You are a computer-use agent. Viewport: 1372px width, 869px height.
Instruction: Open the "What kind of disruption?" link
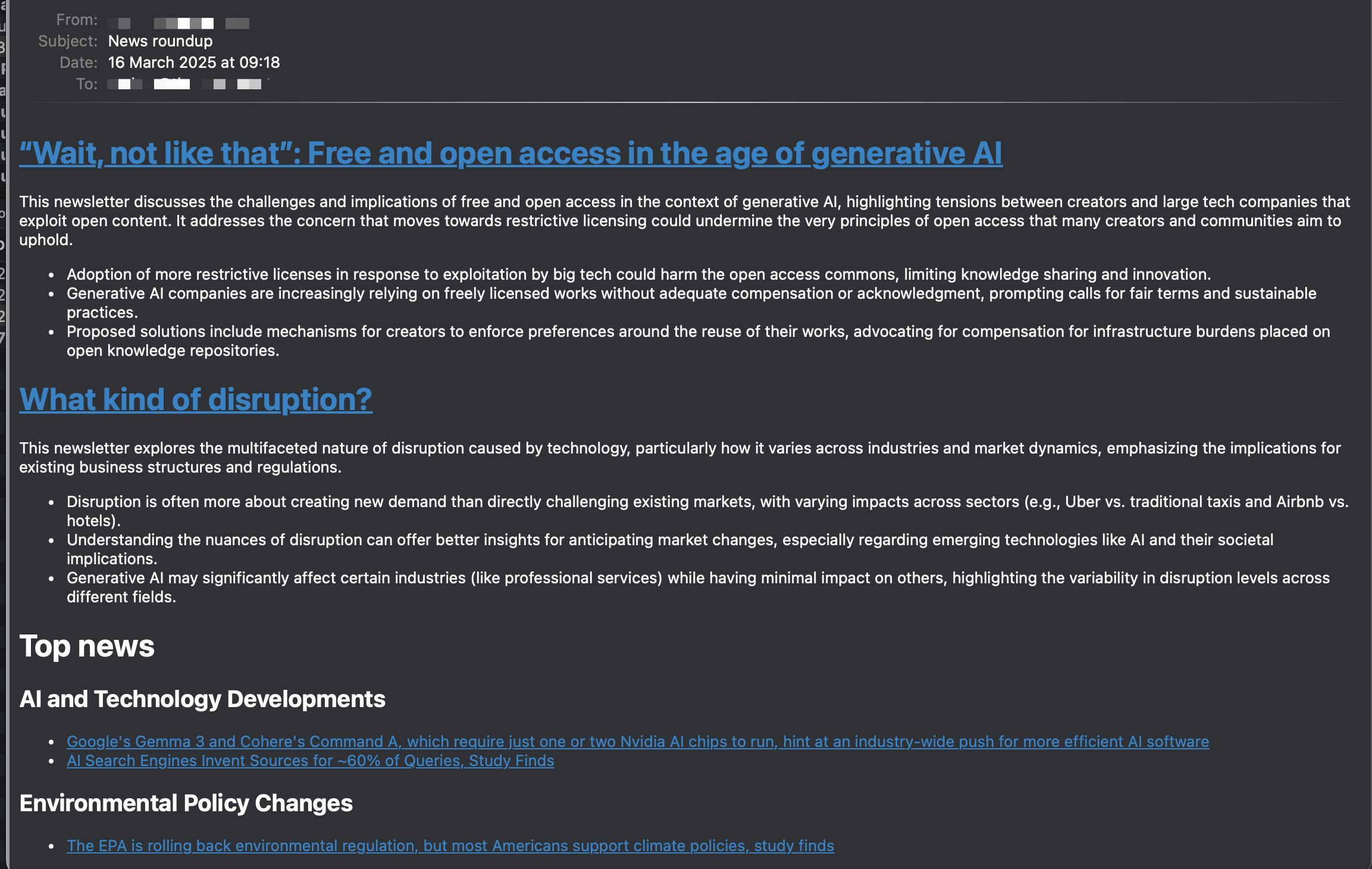[196, 399]
